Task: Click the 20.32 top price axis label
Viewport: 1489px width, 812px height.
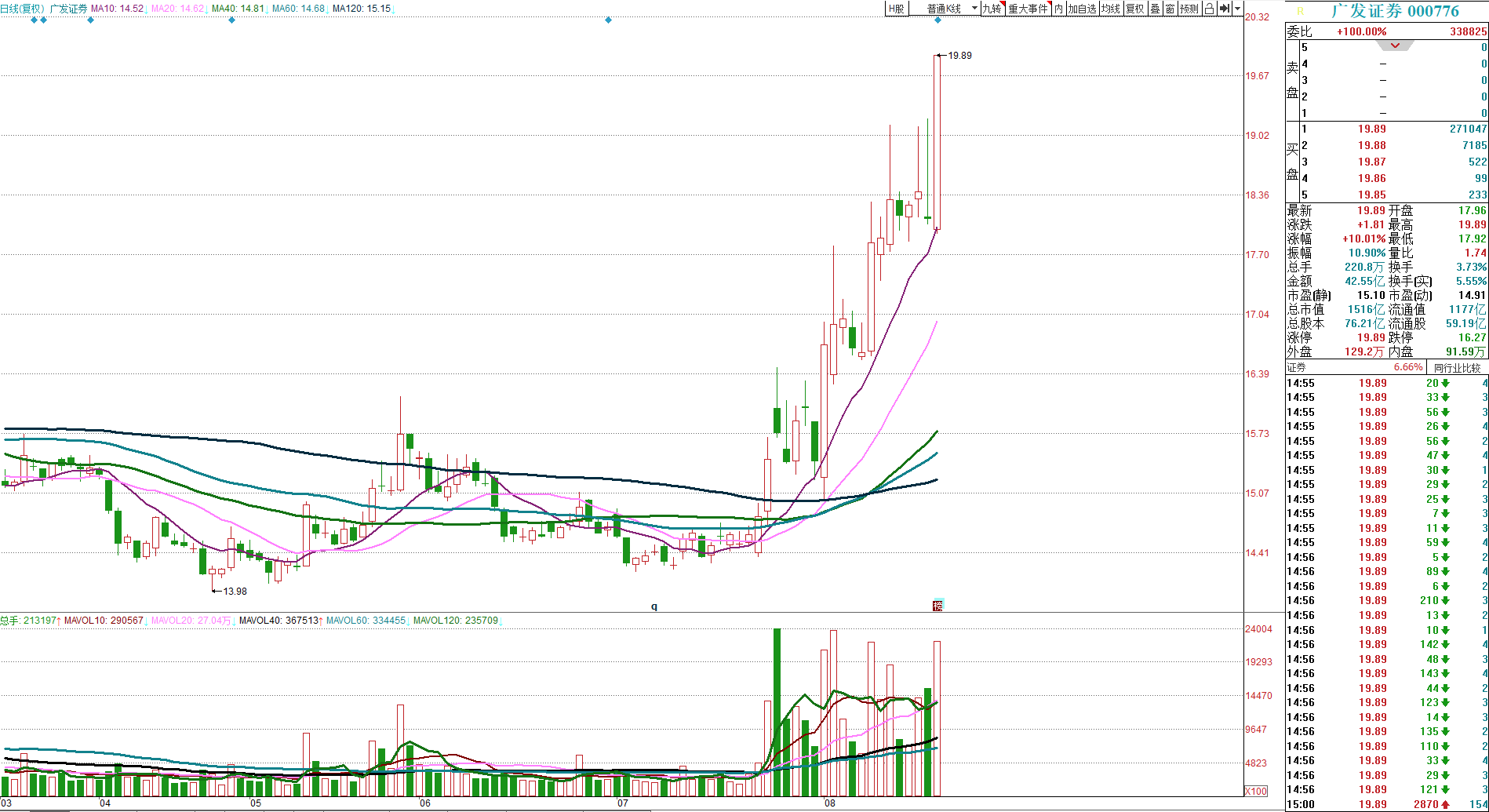Action: 1257,17
